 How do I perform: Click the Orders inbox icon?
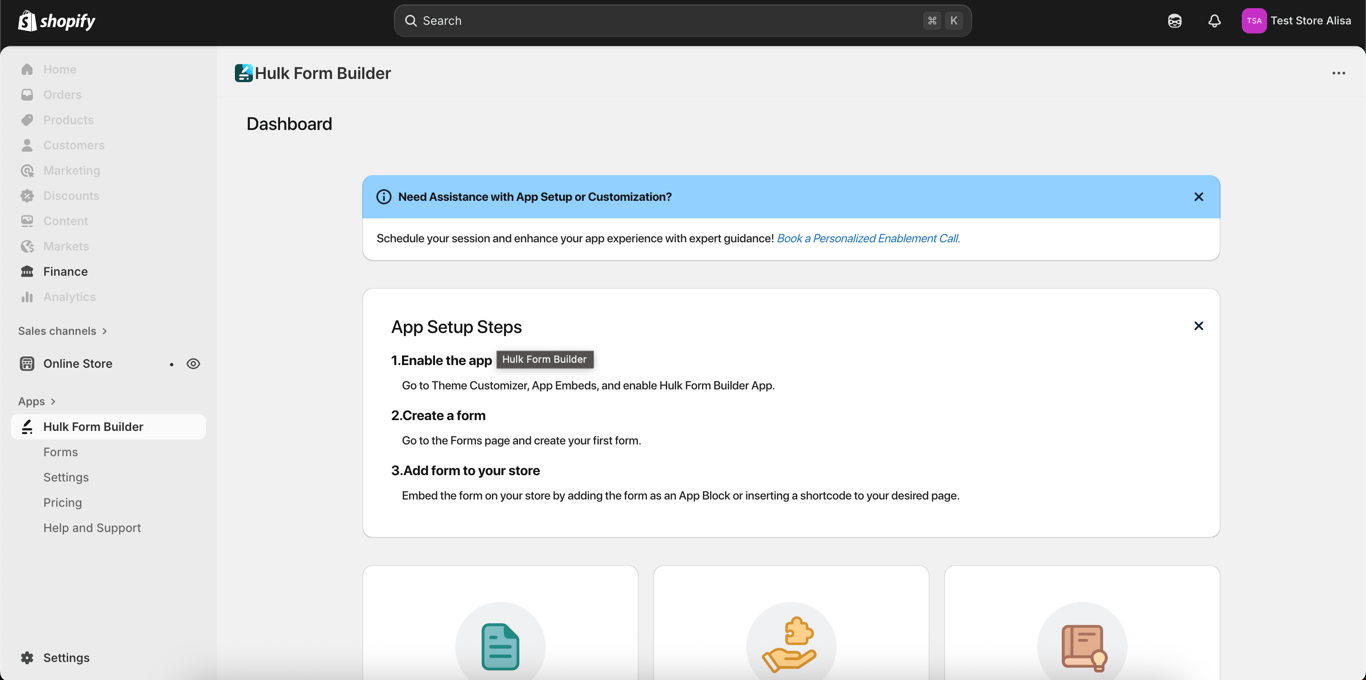point(27,95)
